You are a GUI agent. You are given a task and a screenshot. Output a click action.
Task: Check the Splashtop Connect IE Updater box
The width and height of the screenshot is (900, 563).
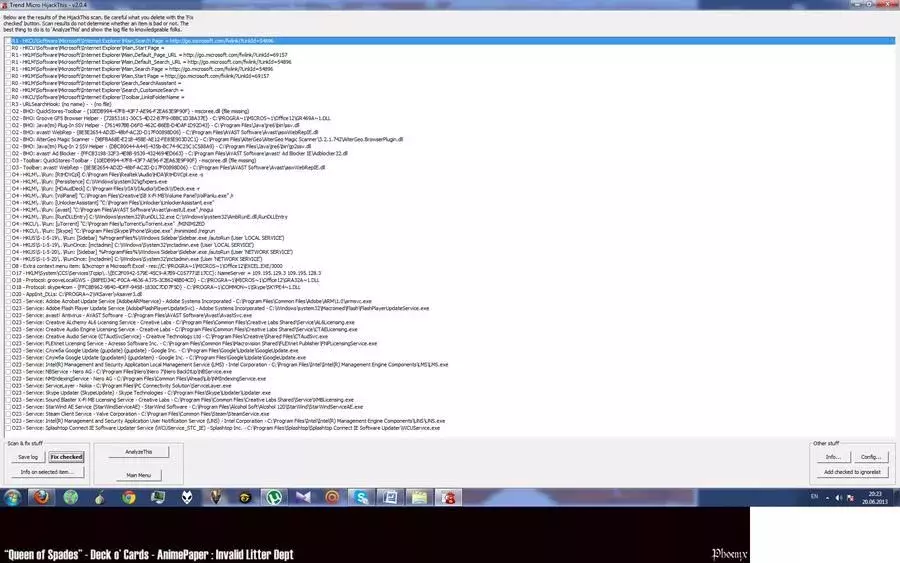pyautogui.click(x=8, y=428)
